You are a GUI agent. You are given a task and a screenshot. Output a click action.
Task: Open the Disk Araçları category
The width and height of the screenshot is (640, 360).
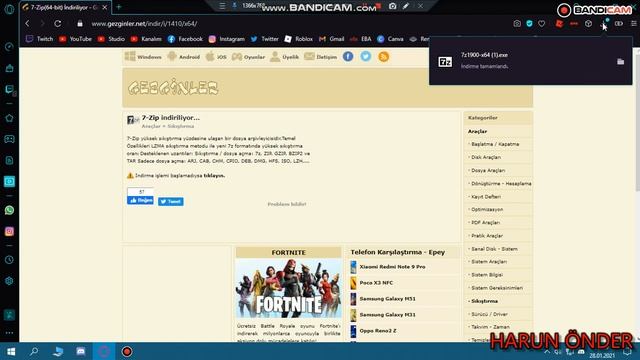point(486,157)
